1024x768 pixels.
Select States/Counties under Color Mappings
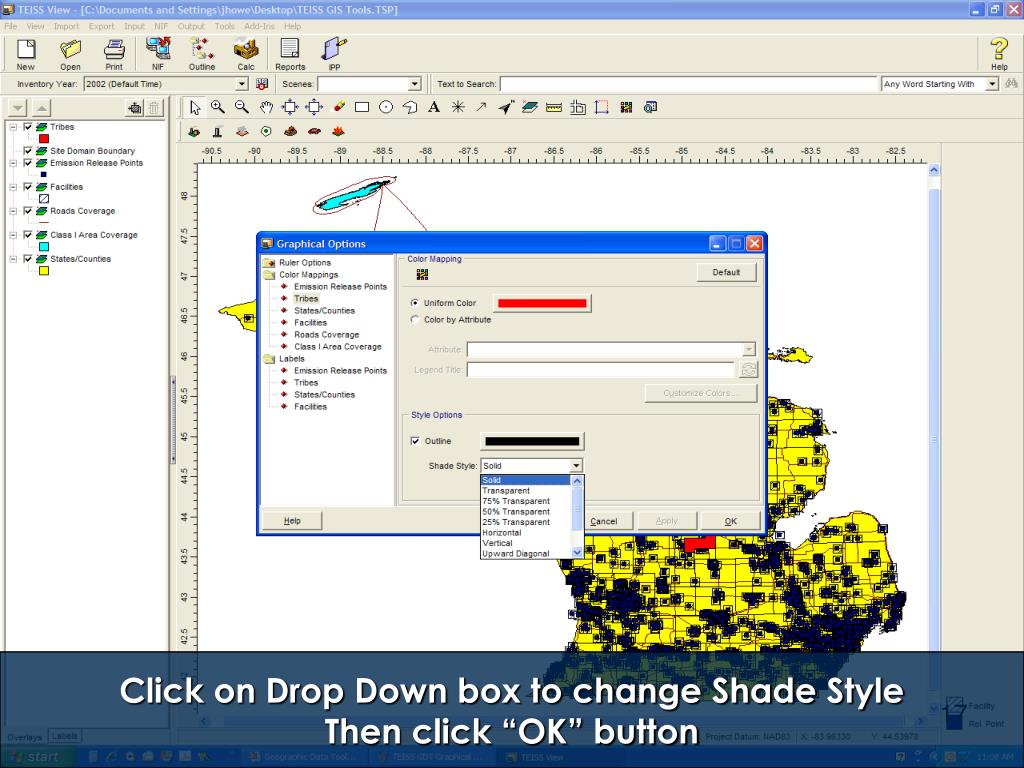click(x=324, y=311)
